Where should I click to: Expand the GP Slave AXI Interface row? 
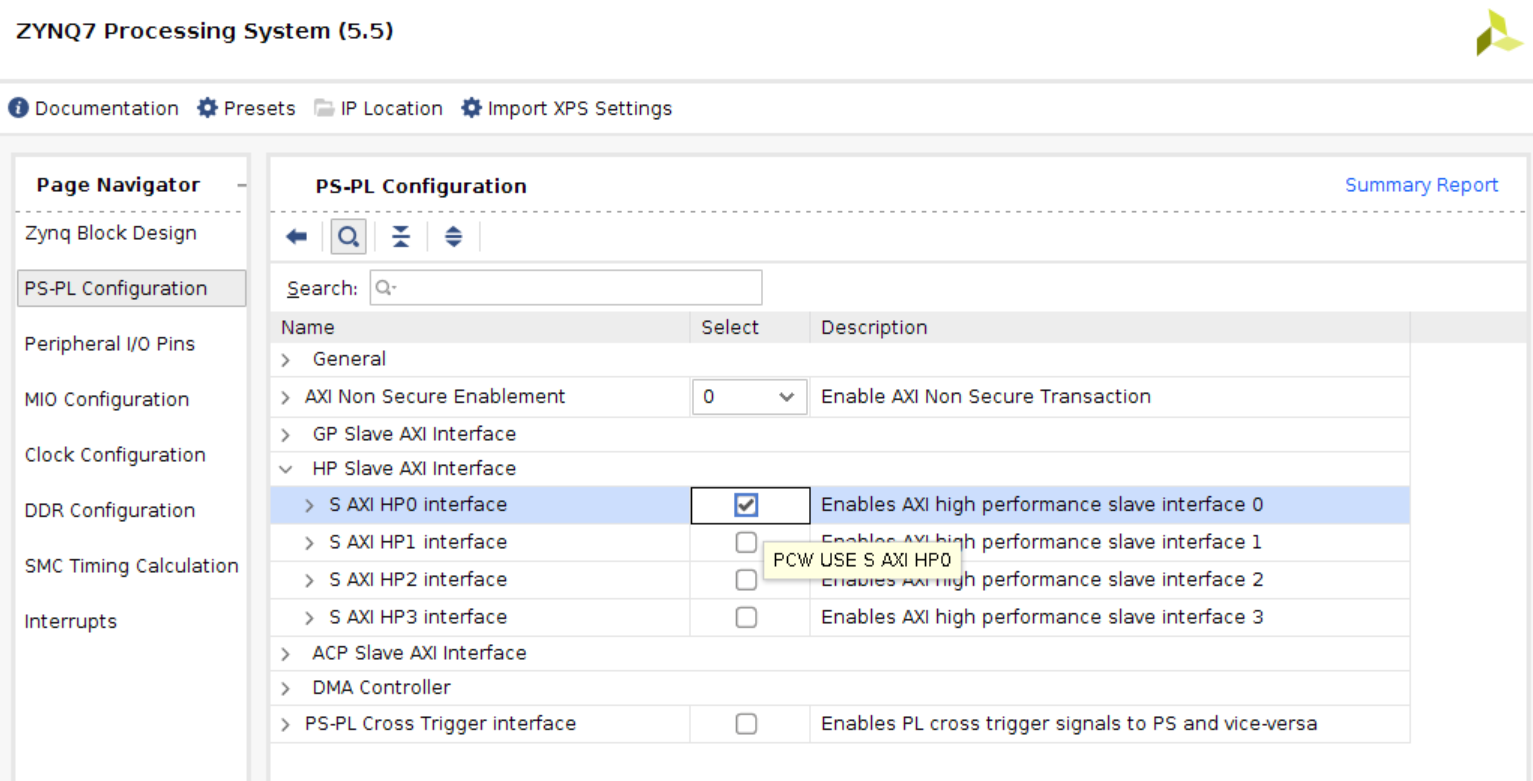point(286,435)
